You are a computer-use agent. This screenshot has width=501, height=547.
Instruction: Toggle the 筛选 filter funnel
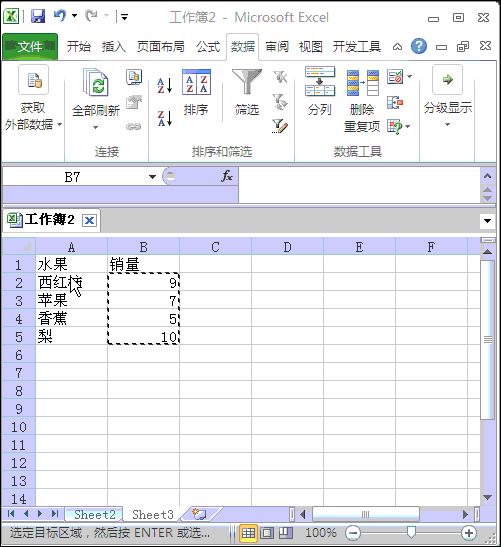pos(247,92)
